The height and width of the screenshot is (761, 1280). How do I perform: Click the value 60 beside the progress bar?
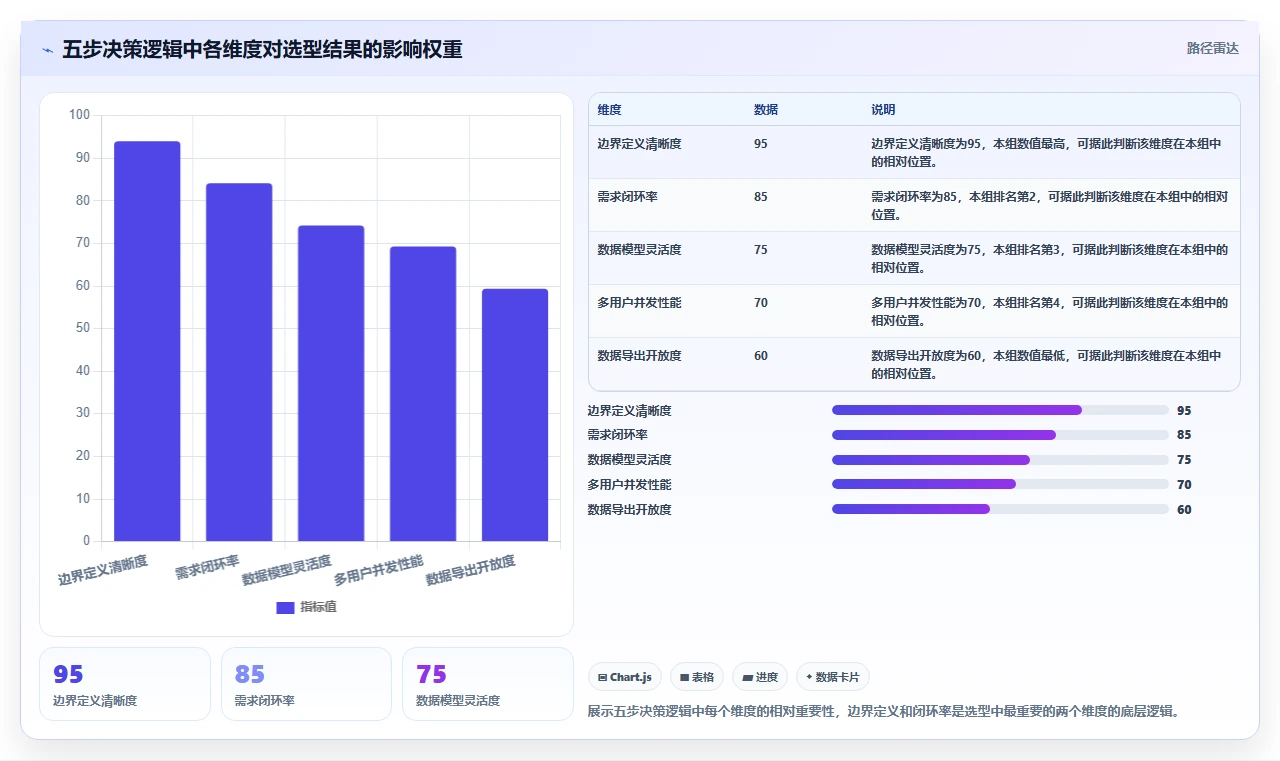(x=1184, y=510)
